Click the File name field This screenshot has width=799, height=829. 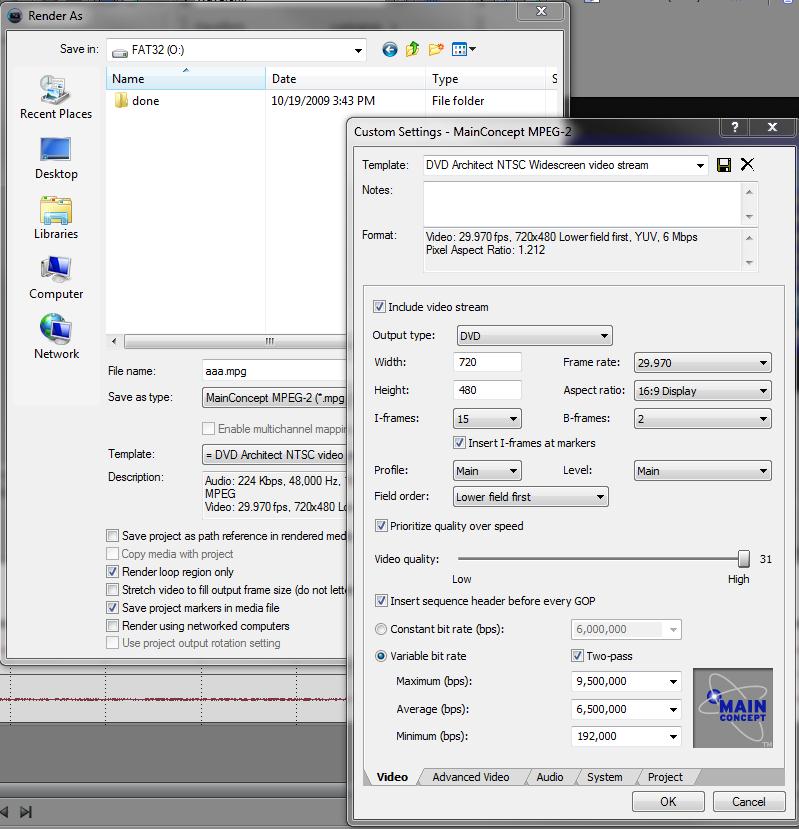click(x=274, y=371)
